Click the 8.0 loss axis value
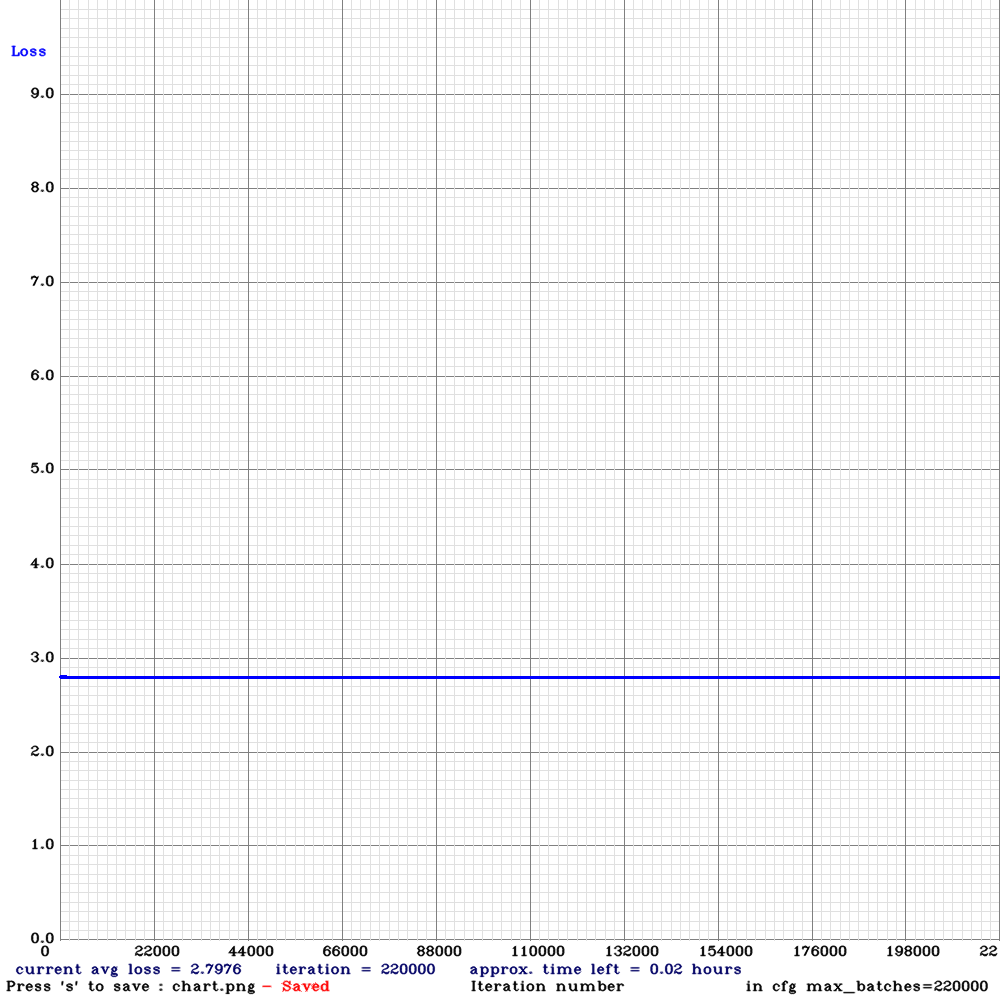Image resolution: width=1000 pixels, height=1000 pixels. click(42, 188)
